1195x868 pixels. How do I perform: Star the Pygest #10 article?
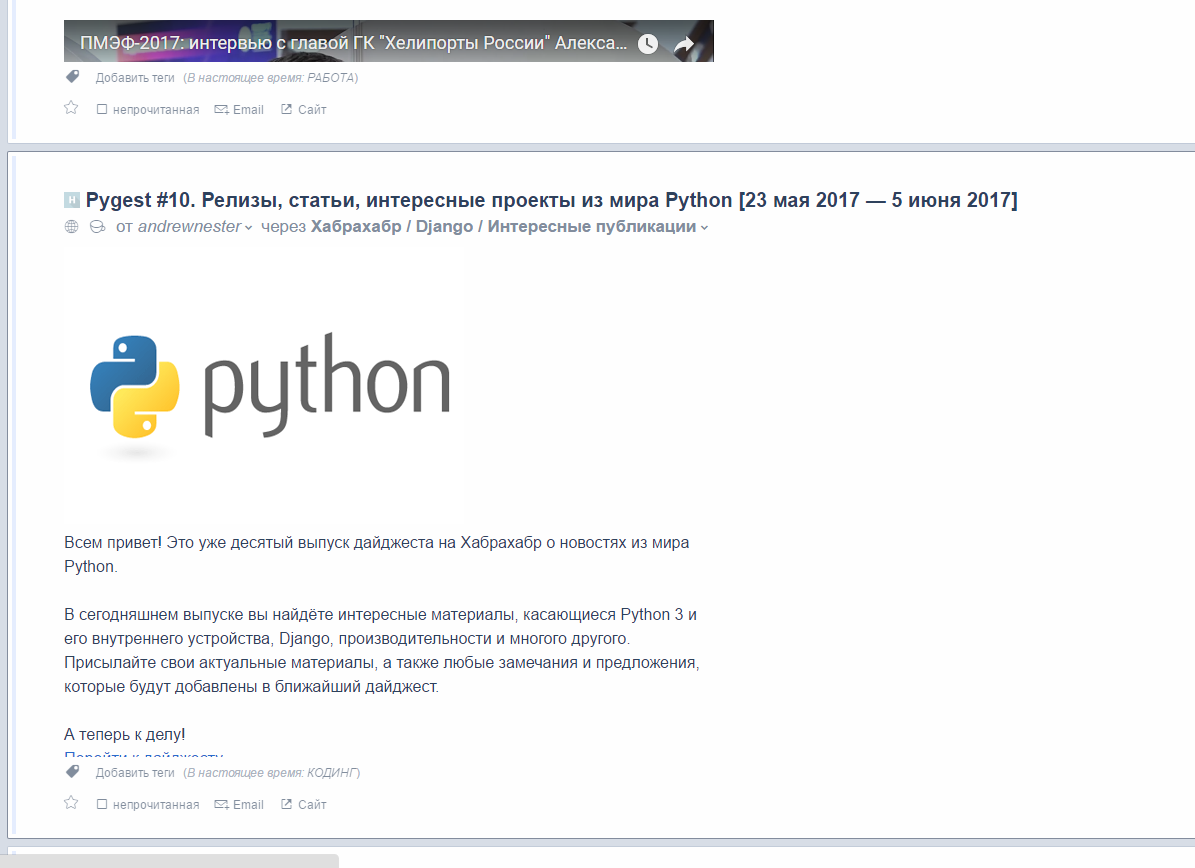71,802
